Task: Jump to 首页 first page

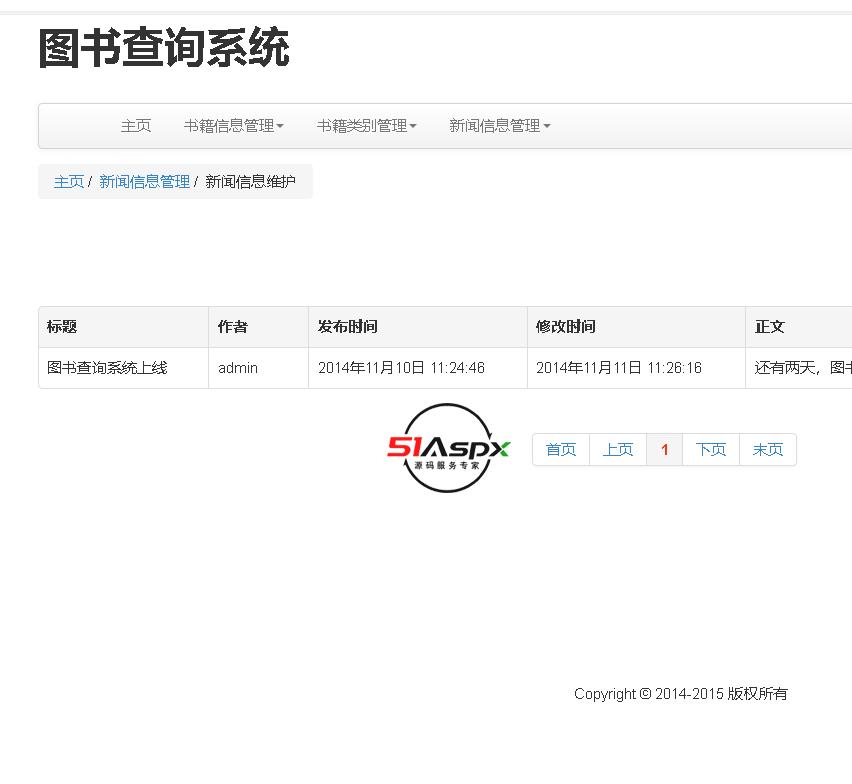Action: pyautogui.click(x=561, y=449)
